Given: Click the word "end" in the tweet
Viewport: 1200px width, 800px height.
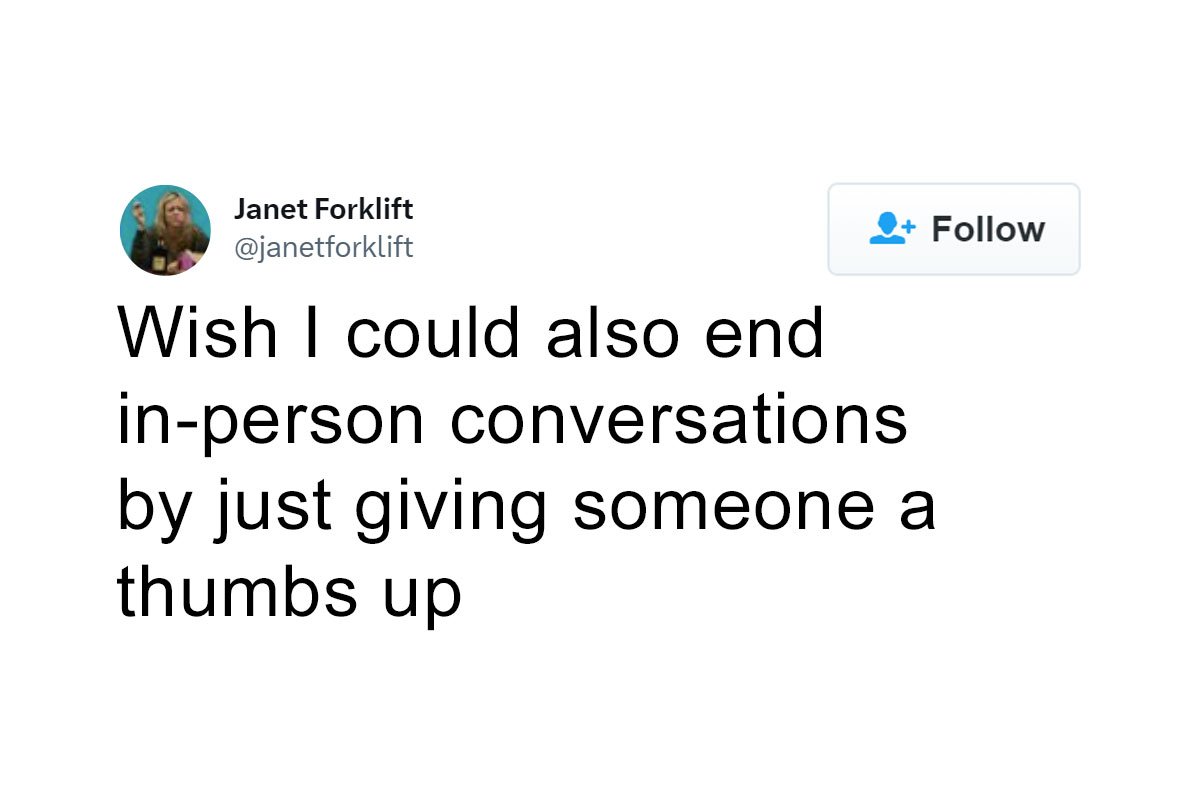Looking at the screenshot, I should click(x=765, y=332).
